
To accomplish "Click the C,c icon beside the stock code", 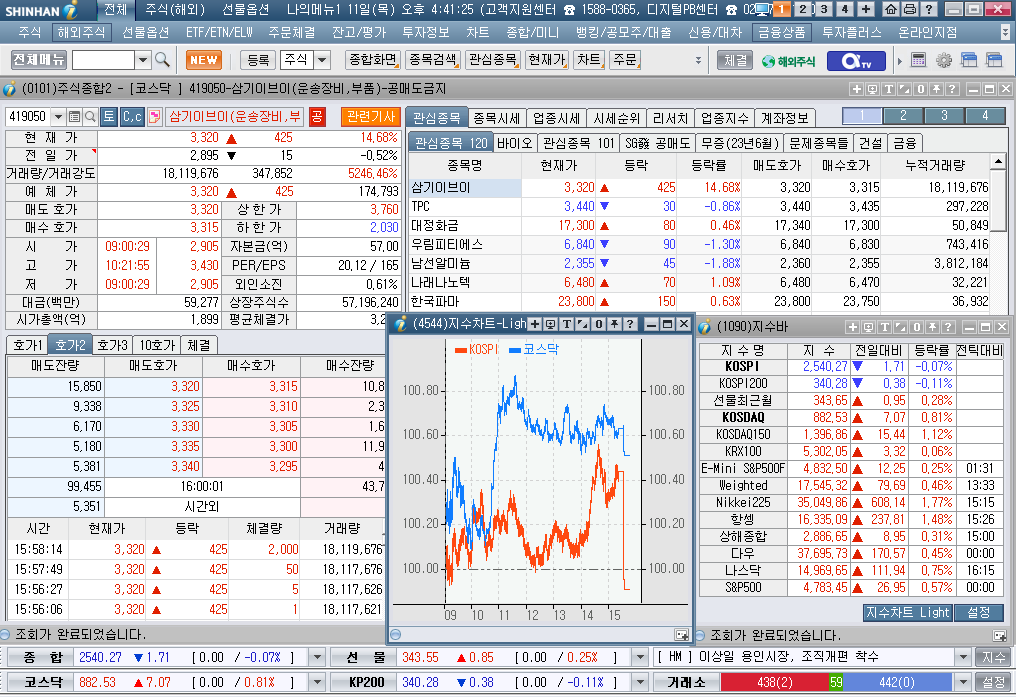I will click(132, 117).
